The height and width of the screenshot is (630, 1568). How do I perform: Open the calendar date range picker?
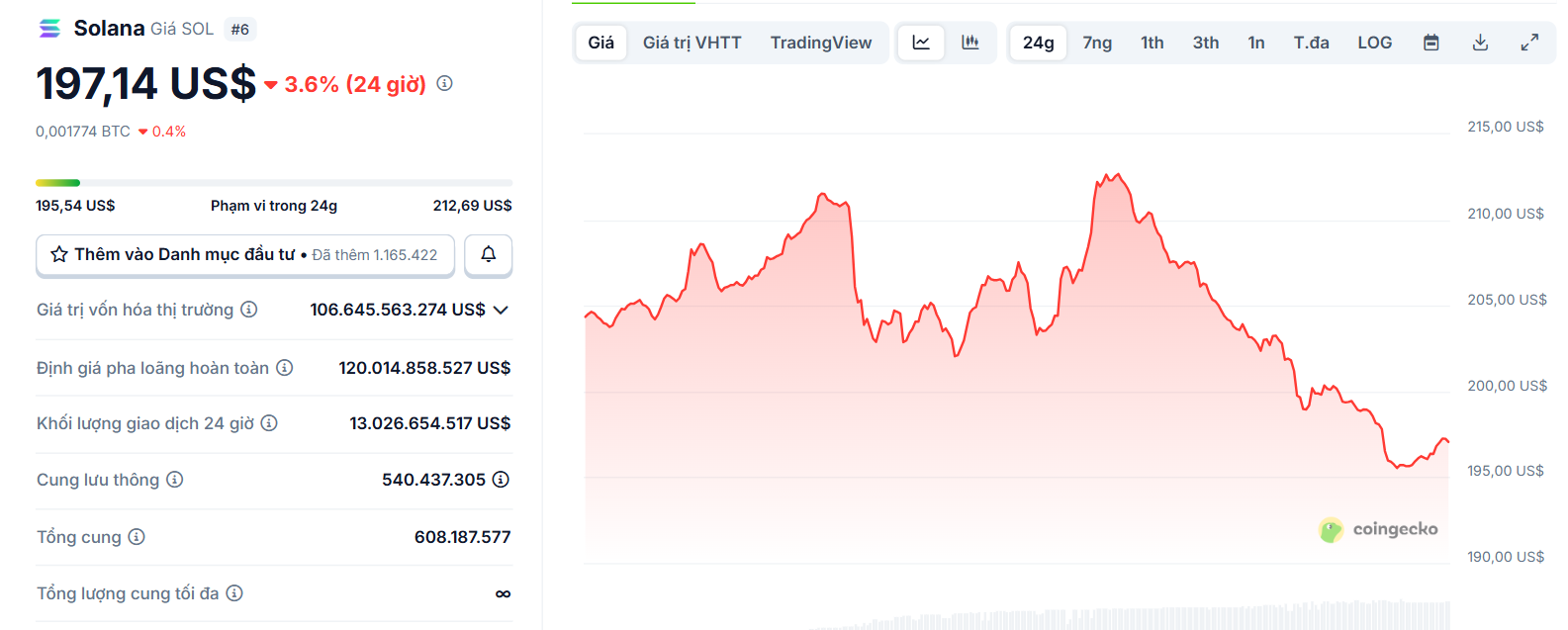(x=1430, y=43)
